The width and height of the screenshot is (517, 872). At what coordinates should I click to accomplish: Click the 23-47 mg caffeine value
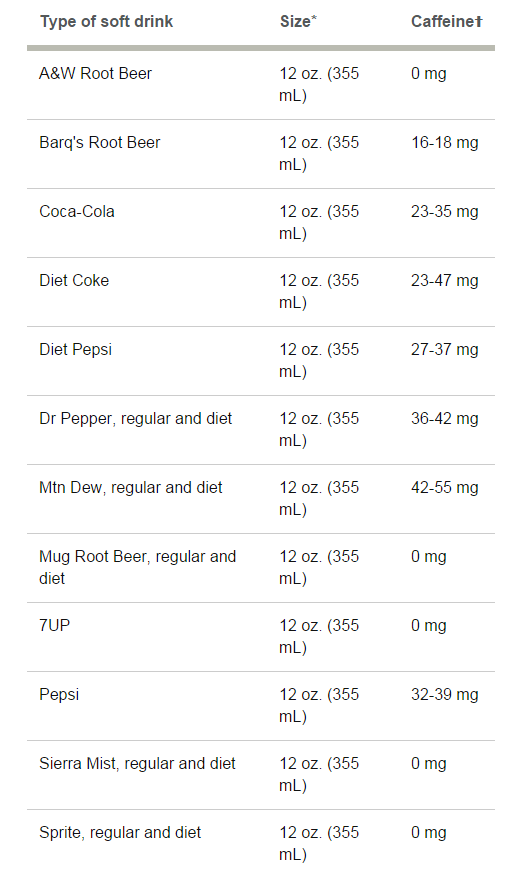[x=445, y=281]
